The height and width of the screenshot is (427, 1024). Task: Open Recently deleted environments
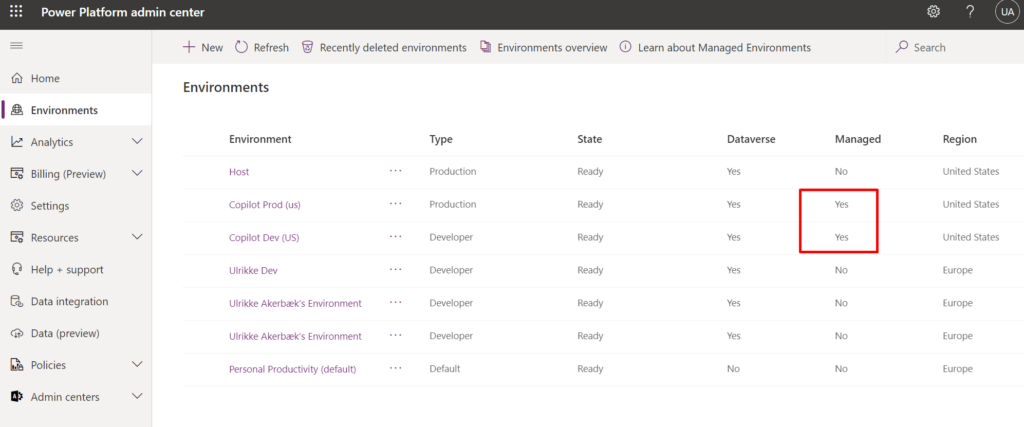pos(384,48)
